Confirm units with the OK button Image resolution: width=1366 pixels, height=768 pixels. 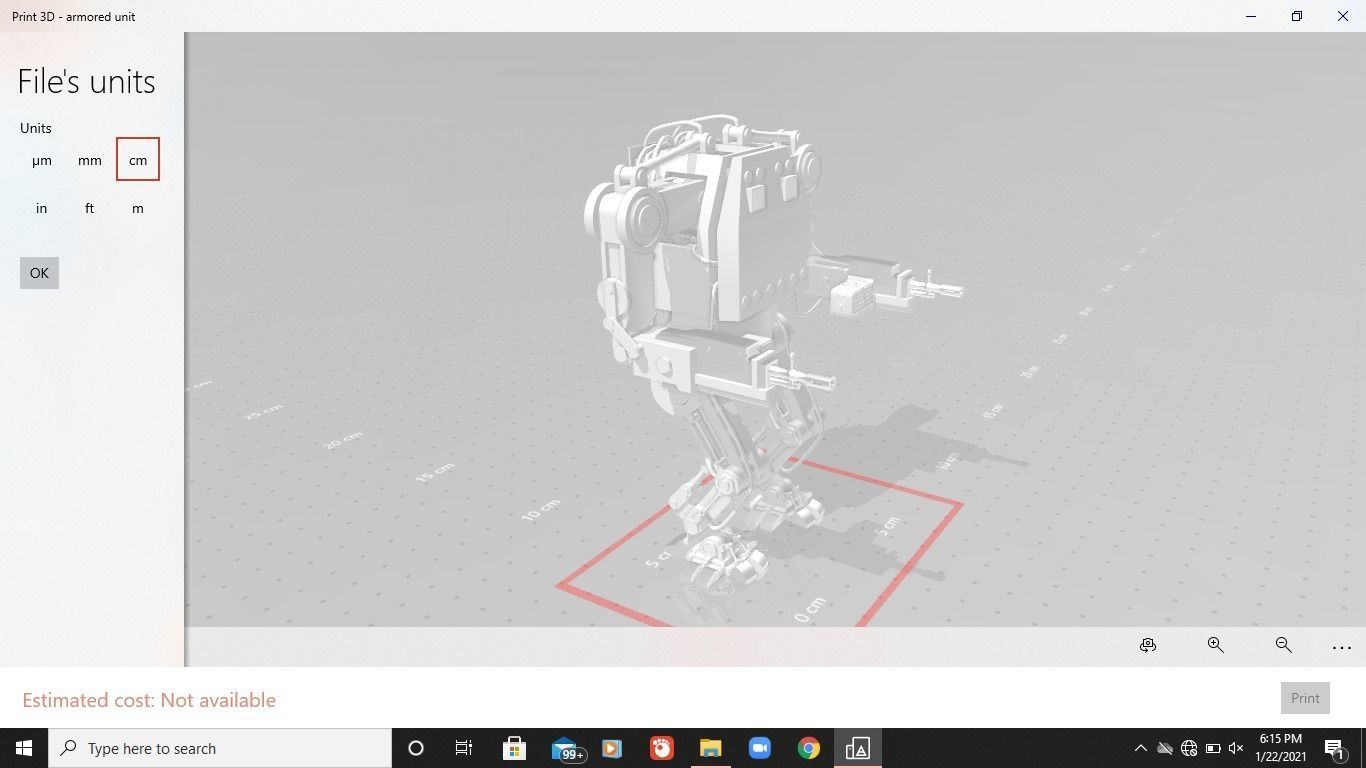pyautogui.click(x=39, y=273)
